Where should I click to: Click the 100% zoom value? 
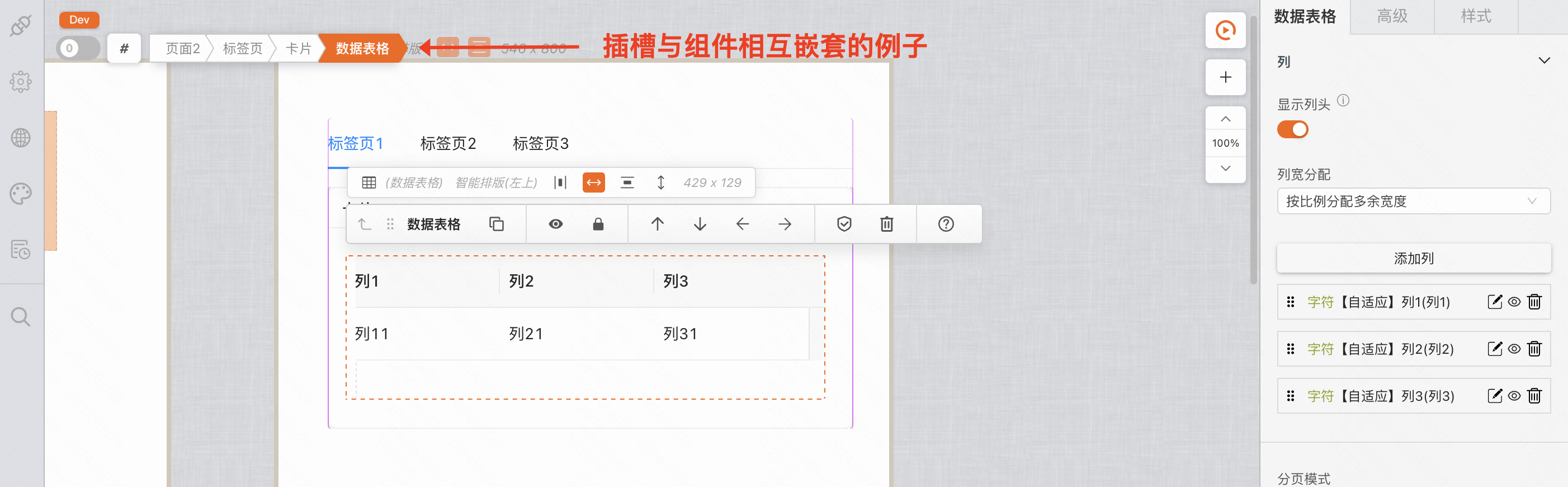(1225, 143)
